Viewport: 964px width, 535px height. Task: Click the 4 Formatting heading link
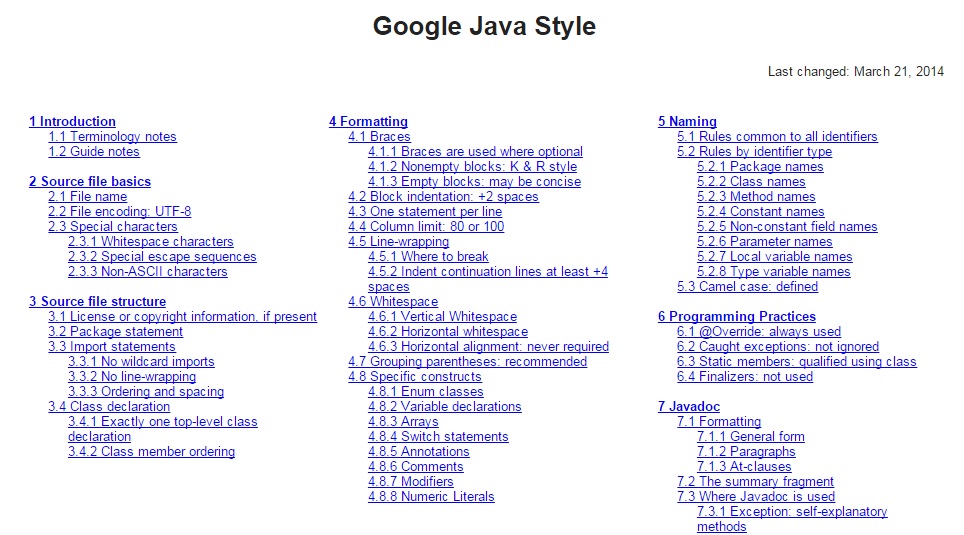click(x=368, y=122)
